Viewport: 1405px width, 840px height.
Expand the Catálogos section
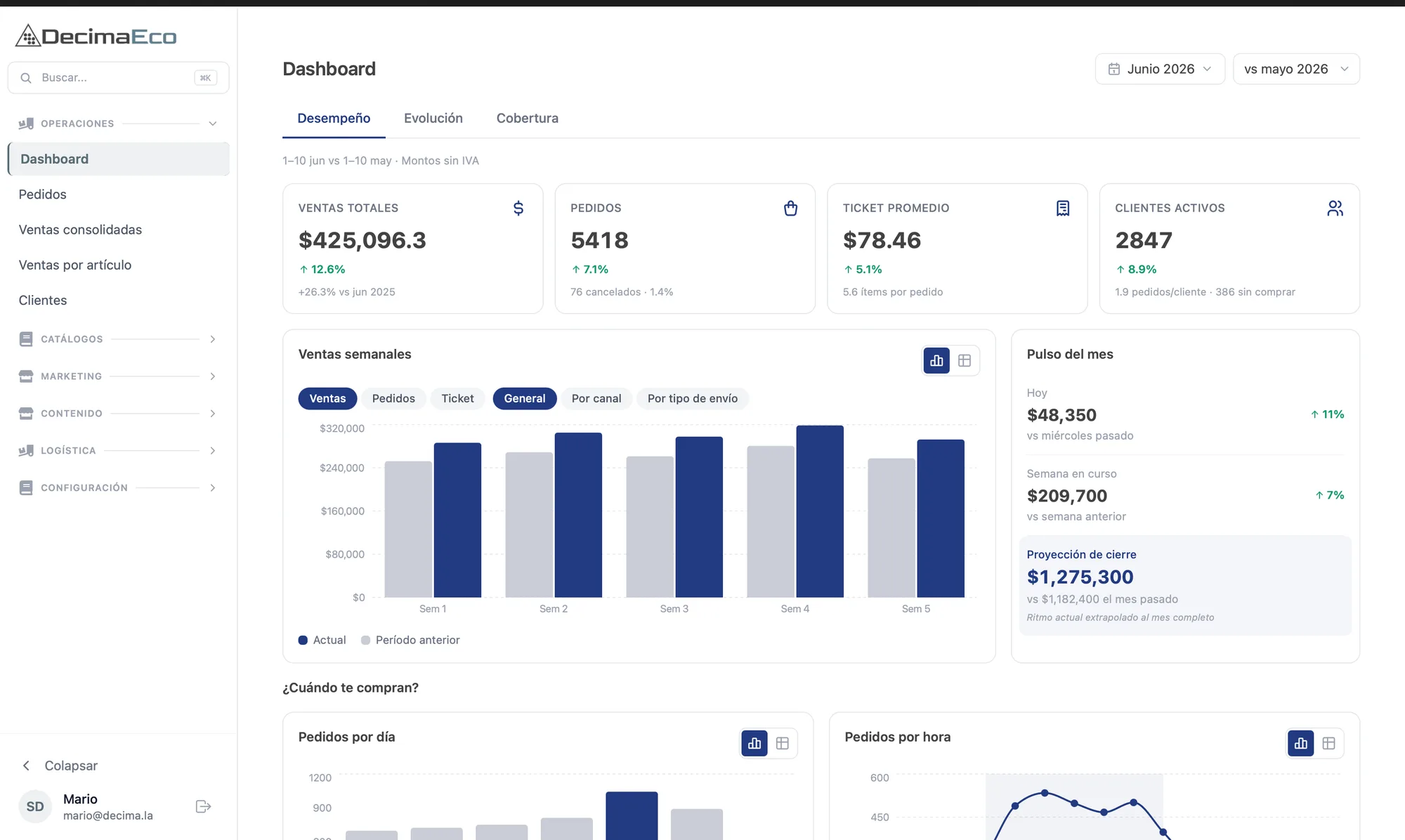(x=212, y=339)
